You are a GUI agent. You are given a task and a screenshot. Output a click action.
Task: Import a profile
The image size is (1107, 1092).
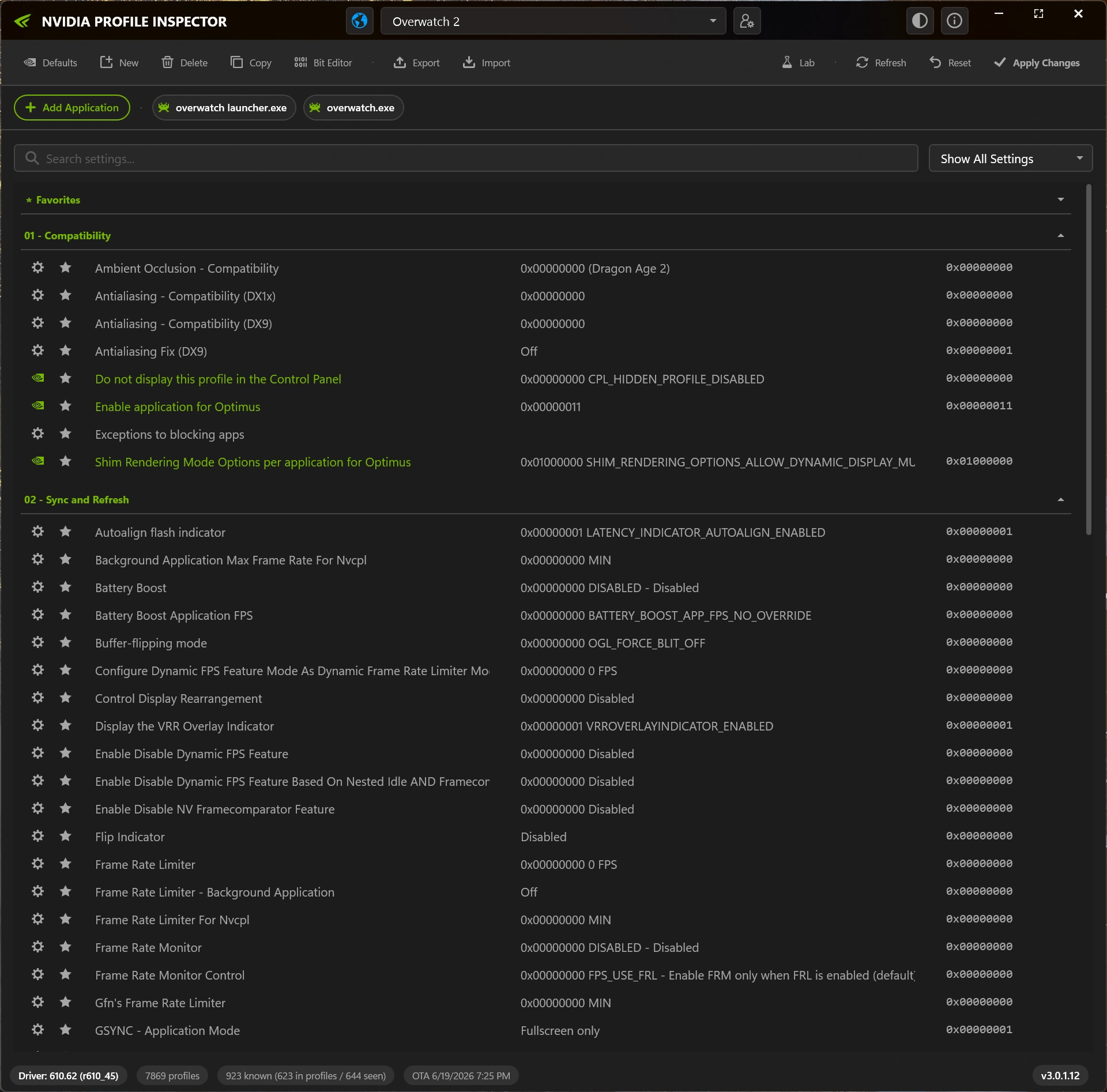pos(486,62)
